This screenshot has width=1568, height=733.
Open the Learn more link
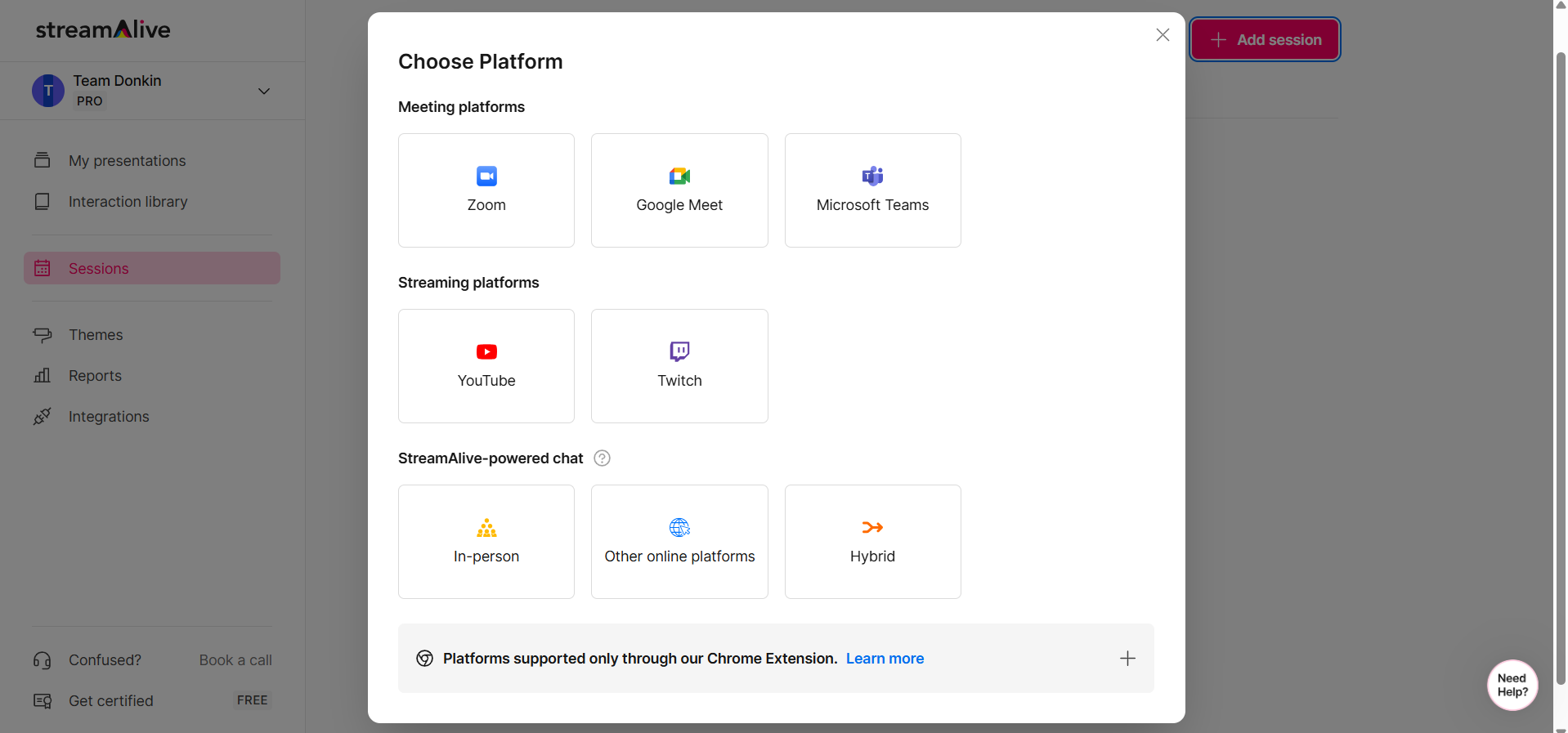tap(885, 659)
